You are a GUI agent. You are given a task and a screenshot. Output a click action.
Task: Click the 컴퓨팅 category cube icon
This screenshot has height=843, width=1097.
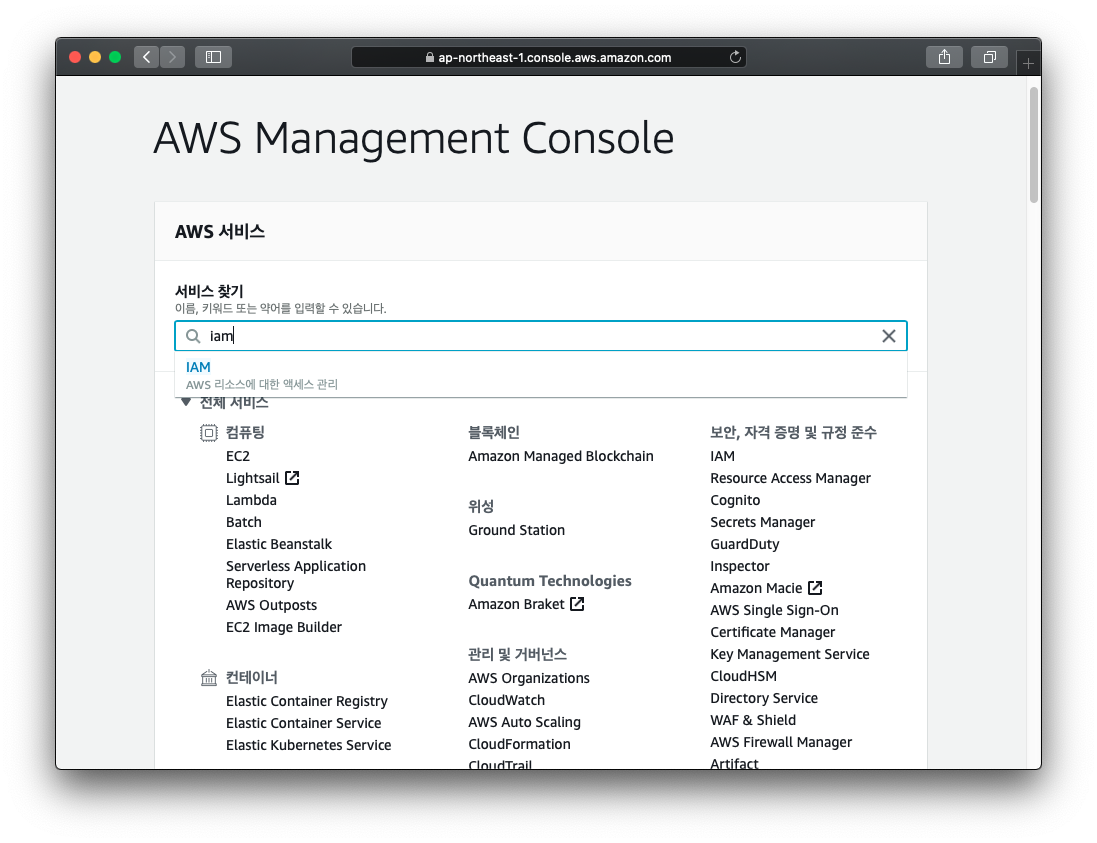tap(208, 432)
